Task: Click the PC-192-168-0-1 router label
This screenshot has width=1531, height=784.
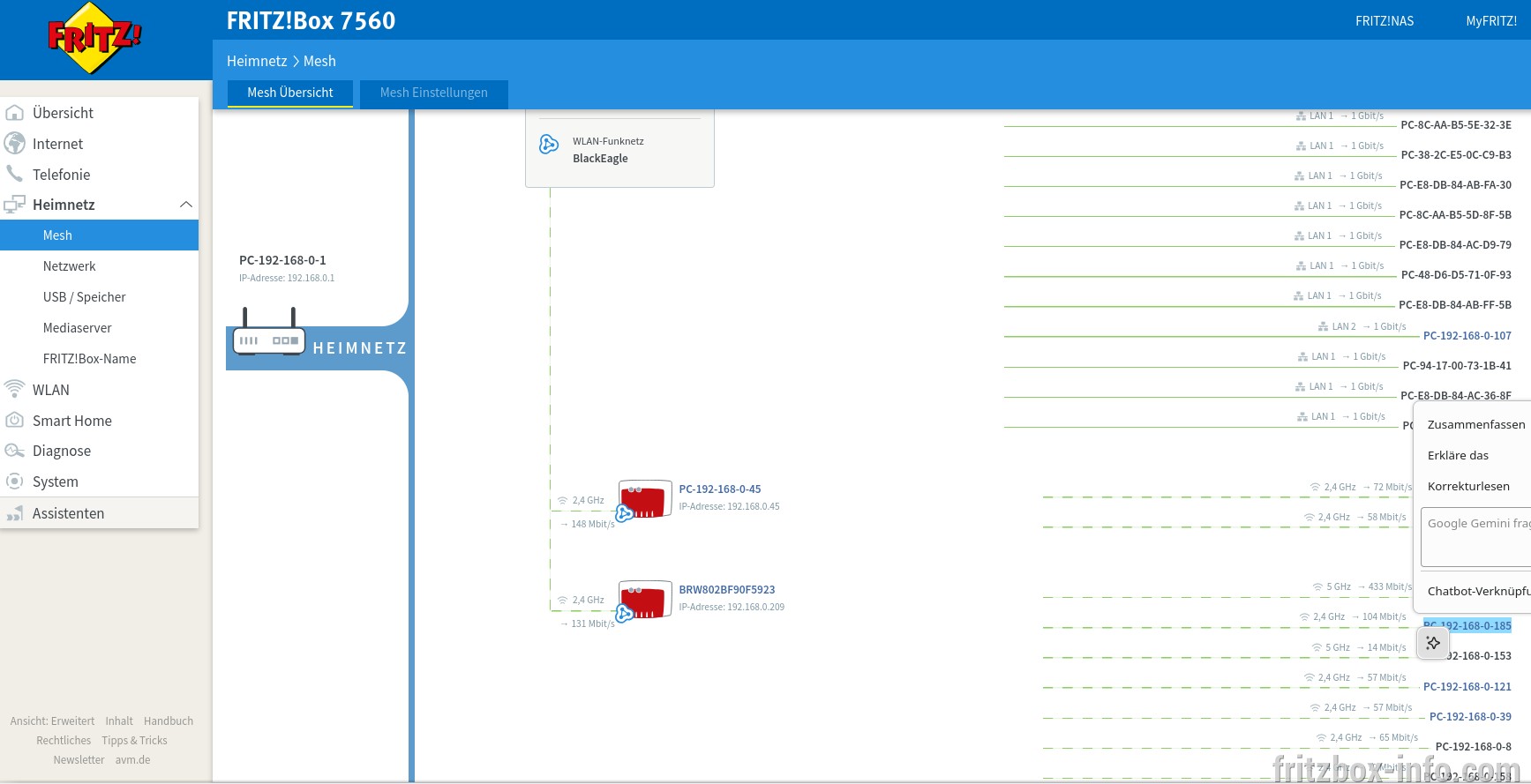Action: (x=282, y=260)
